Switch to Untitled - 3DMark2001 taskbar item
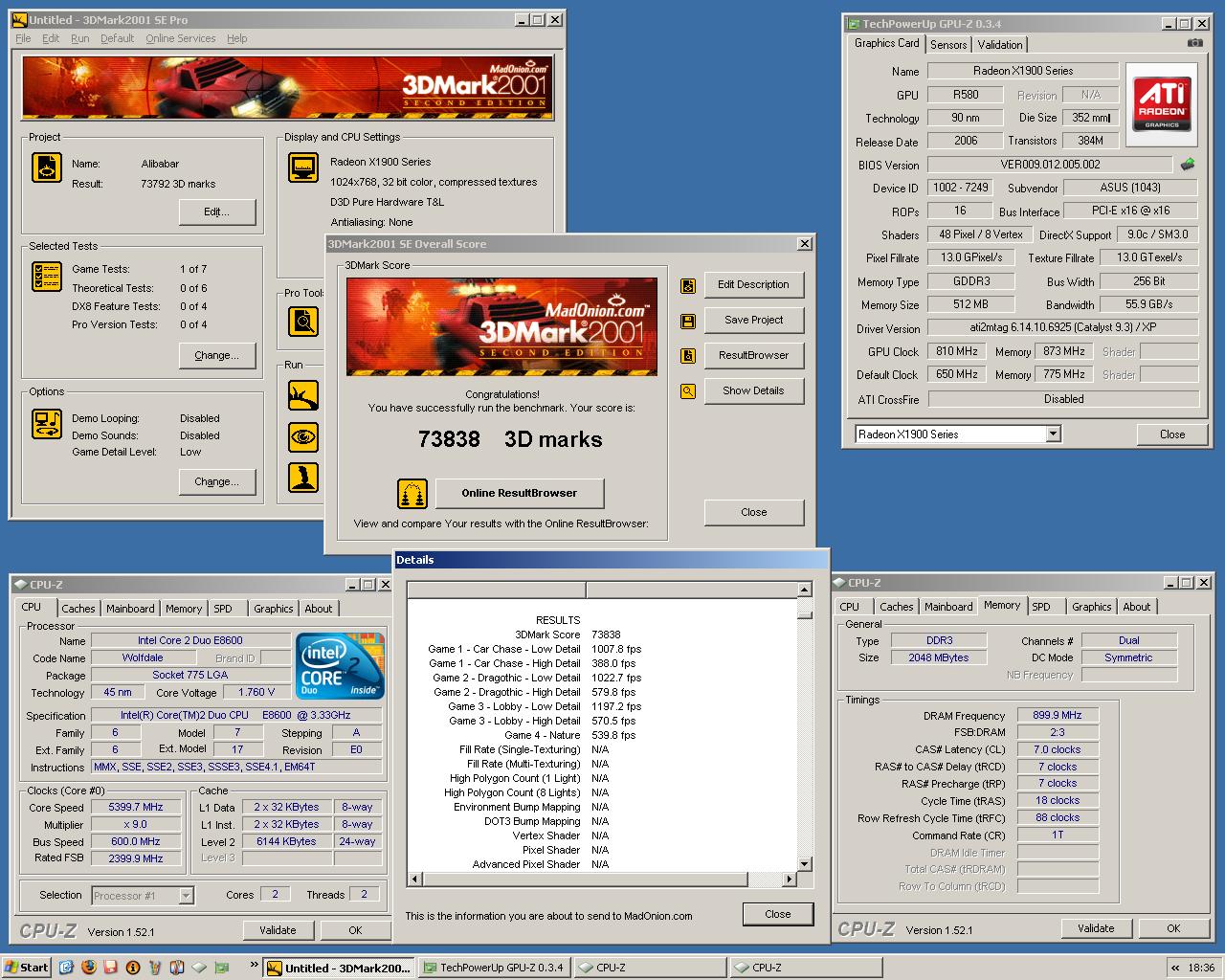 339,968
